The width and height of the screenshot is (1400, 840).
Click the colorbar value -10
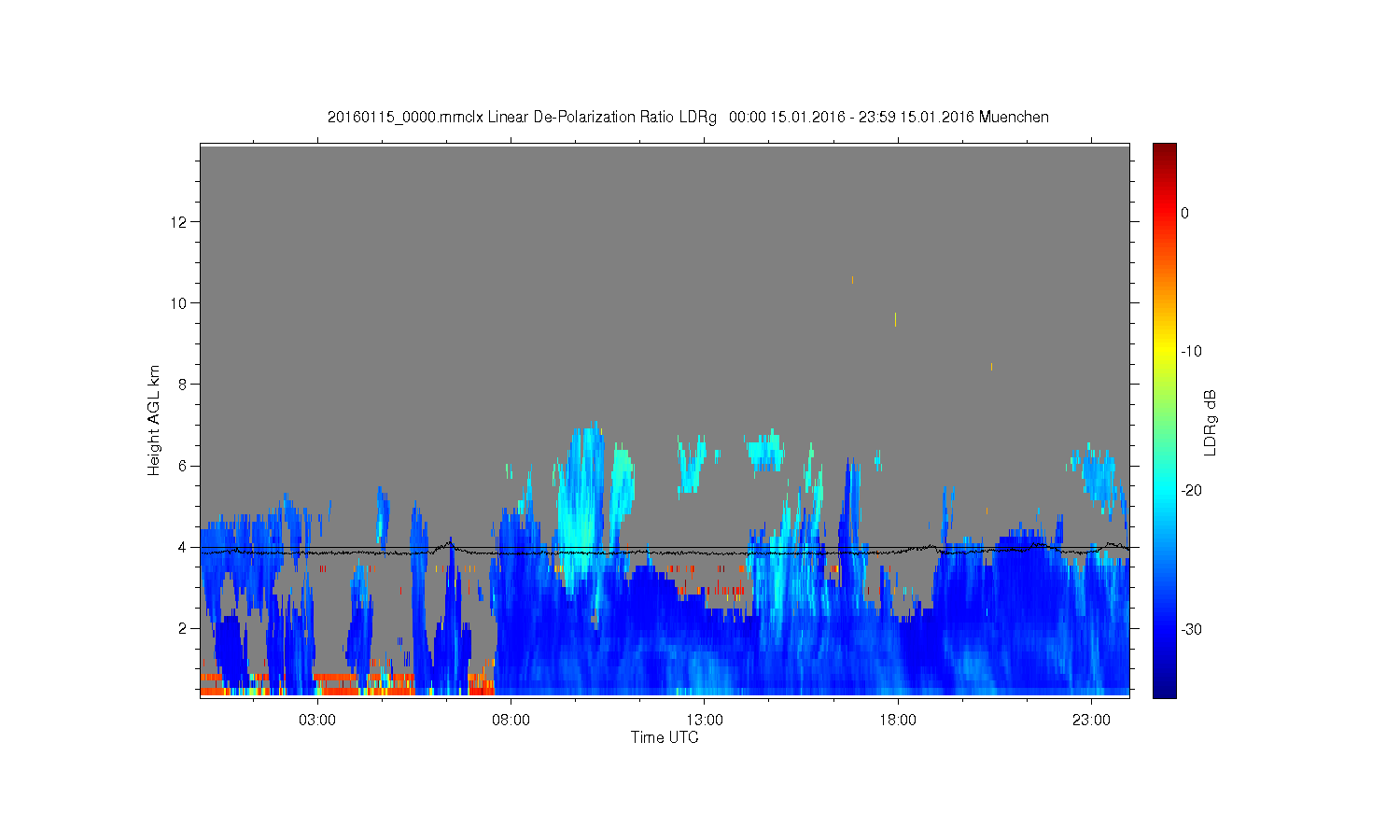click(x=1191, y=352)
